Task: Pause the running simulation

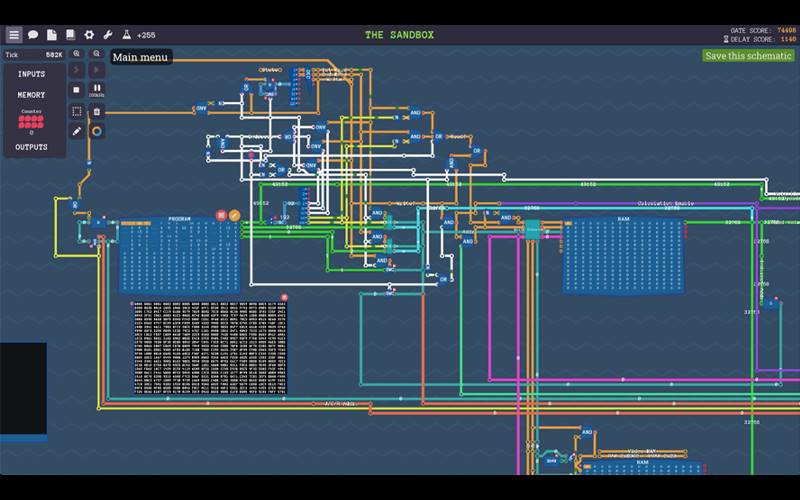Action: click(97, 89)
